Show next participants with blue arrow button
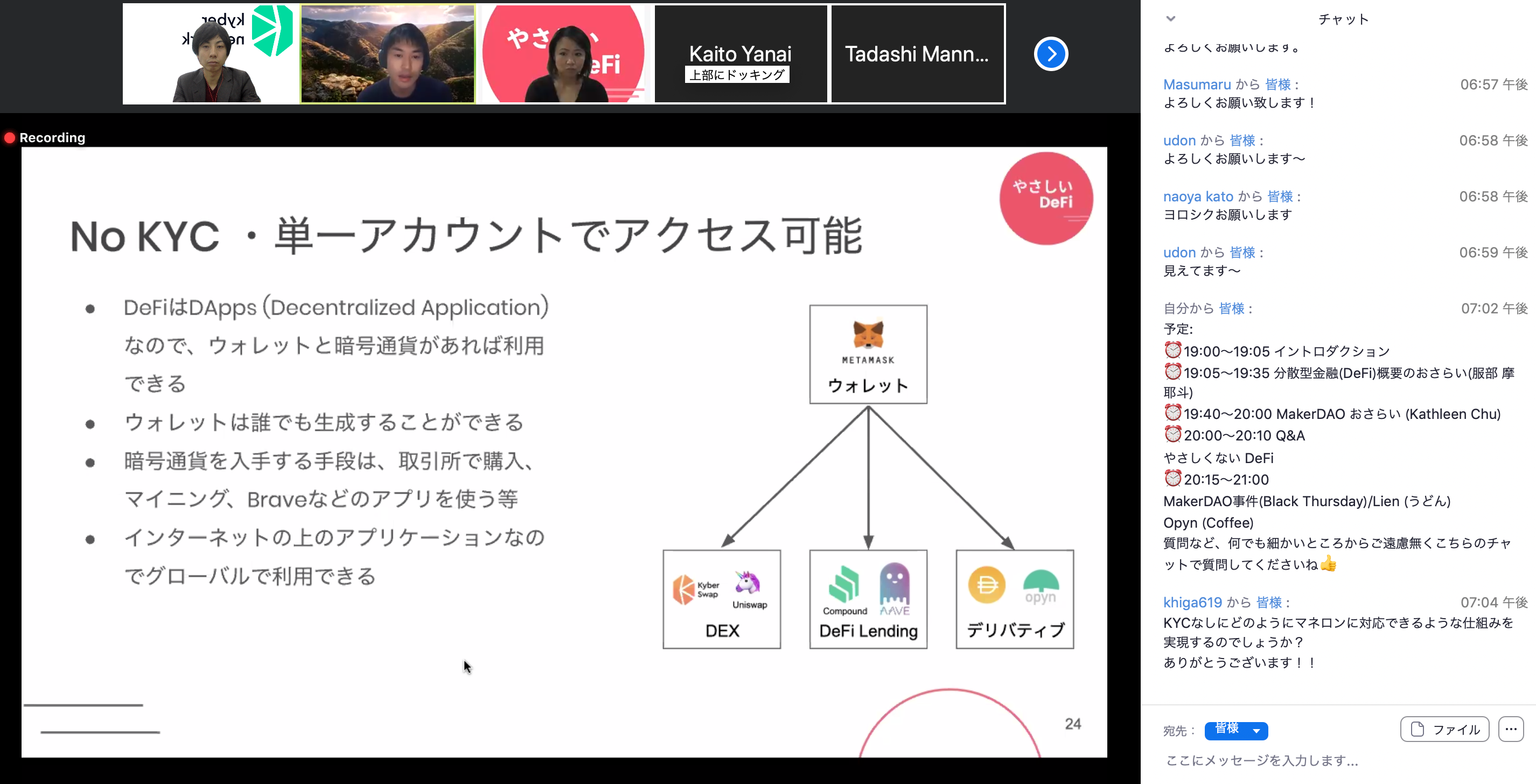The height and width of the screenshot is (784, 1536). click(x=1051, y=54)
